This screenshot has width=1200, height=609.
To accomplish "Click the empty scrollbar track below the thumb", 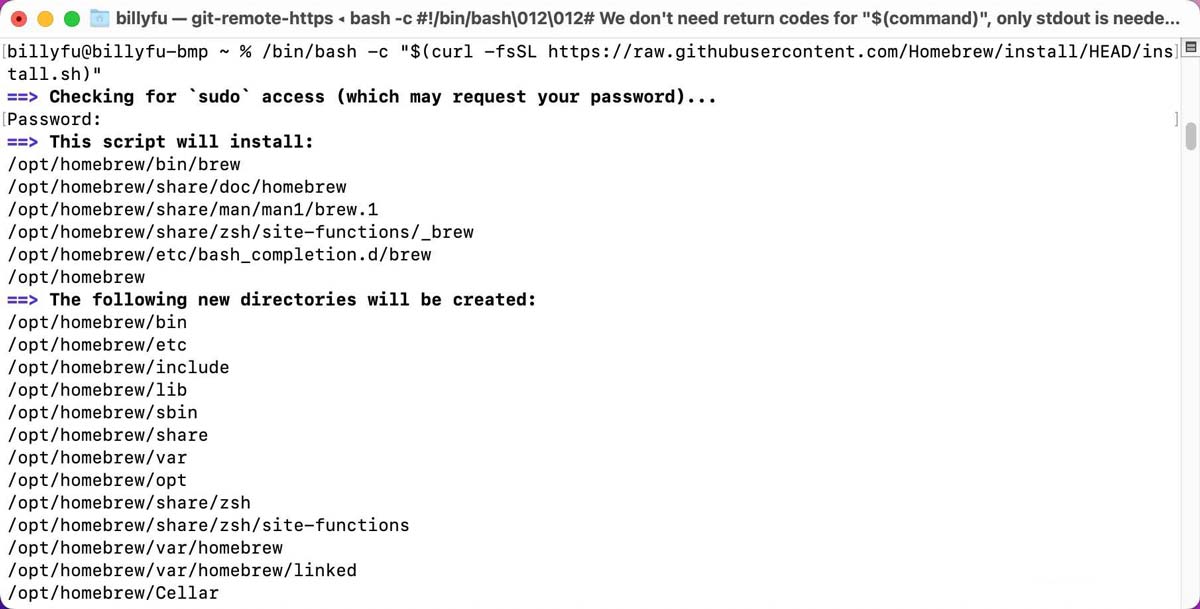I will [x=1190, y=380].
